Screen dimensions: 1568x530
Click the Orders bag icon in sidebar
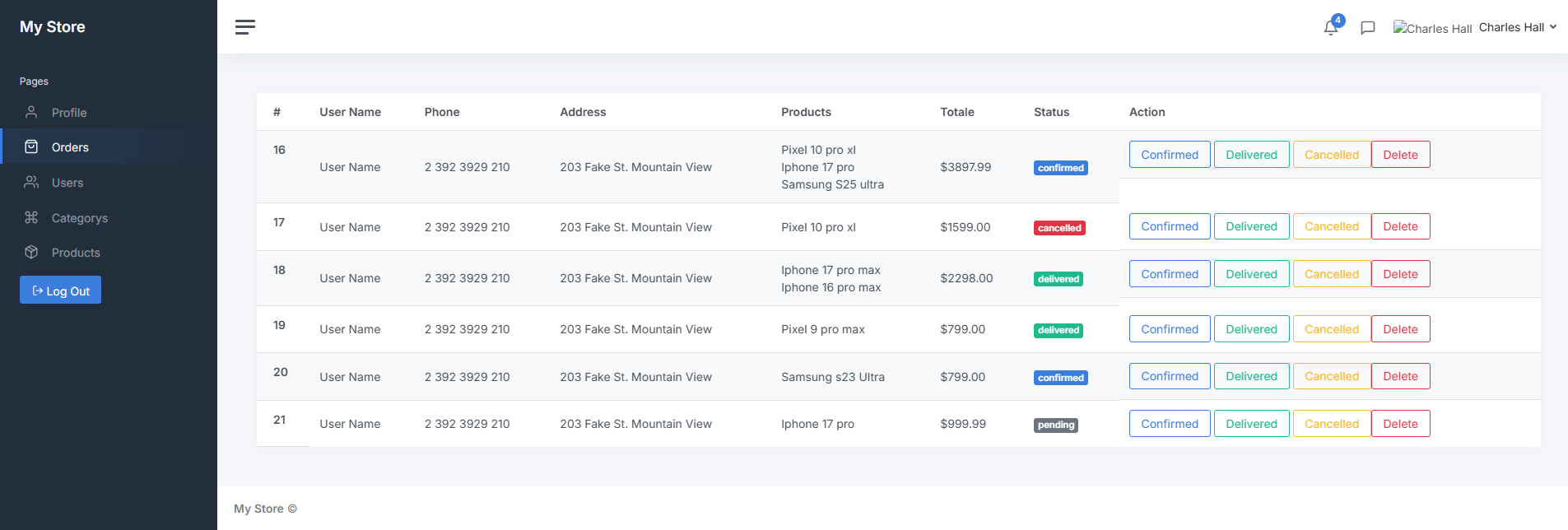tap(31, 146)
